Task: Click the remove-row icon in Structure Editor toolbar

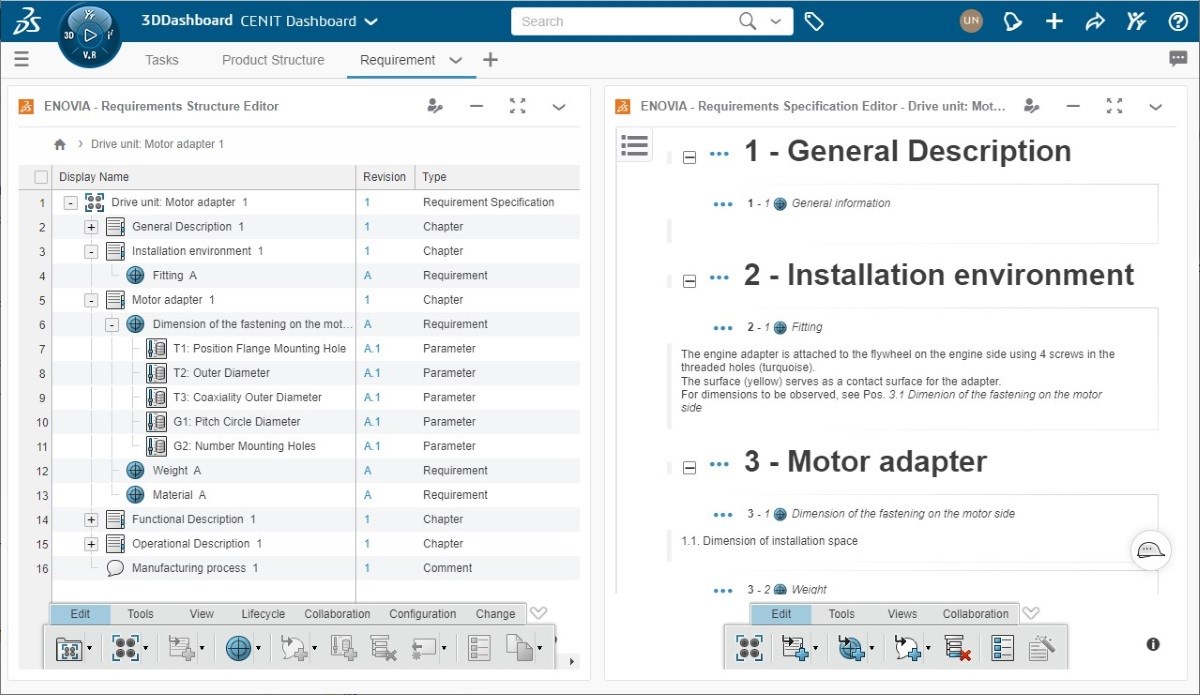Action: pos(383,648)
